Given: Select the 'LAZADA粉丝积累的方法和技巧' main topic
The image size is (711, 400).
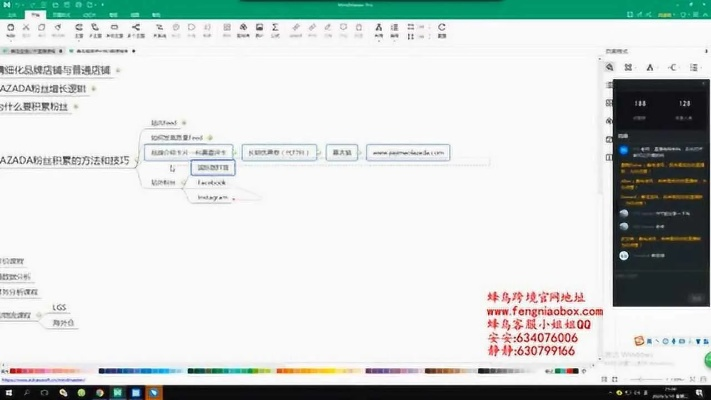Looking at the screenshot, I should [x=65, y=159].
